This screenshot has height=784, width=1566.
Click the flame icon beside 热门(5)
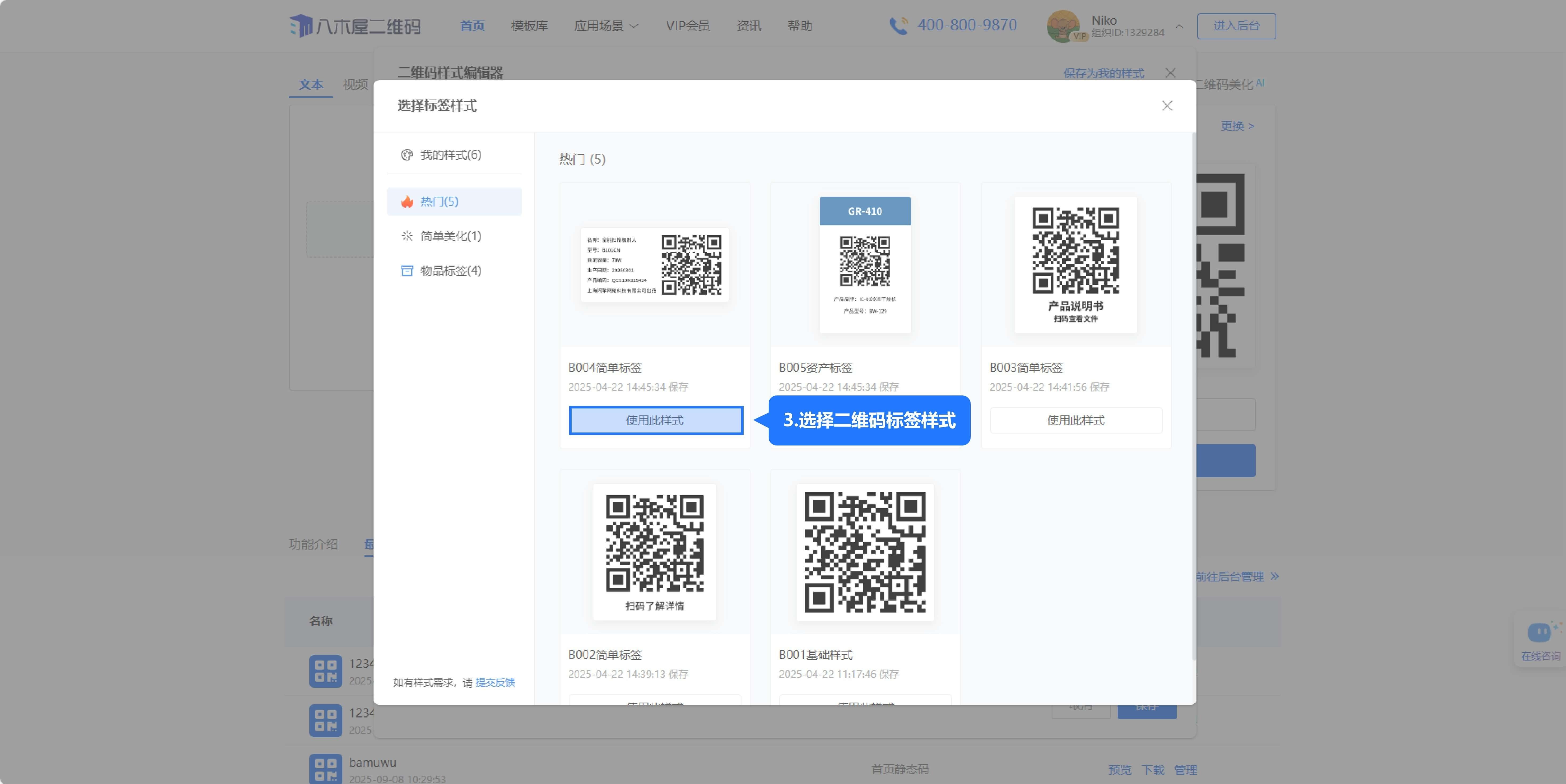coord(407,202)
